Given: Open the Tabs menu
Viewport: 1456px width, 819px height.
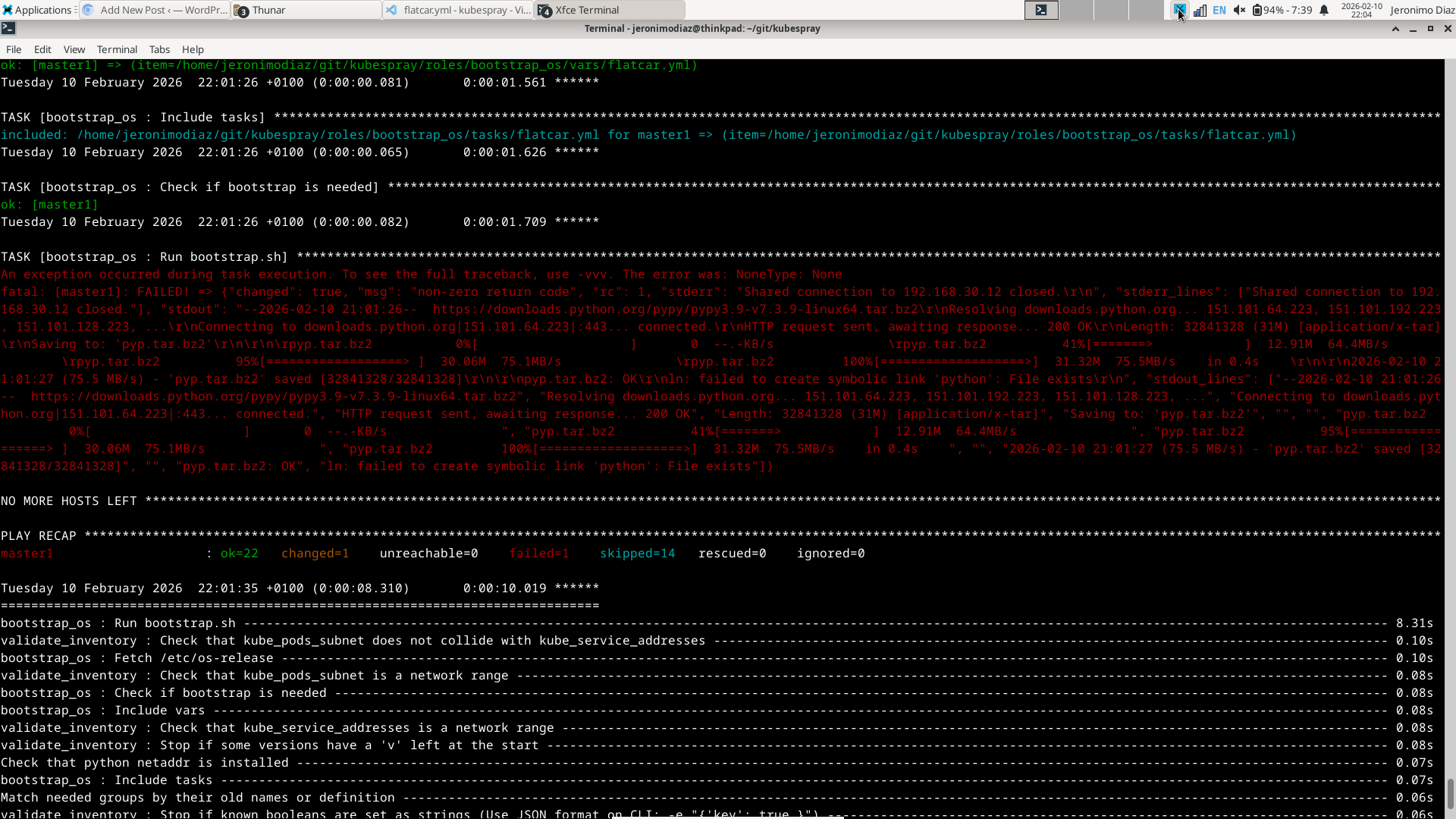Looking at the screenshot, I should (159, 49).
